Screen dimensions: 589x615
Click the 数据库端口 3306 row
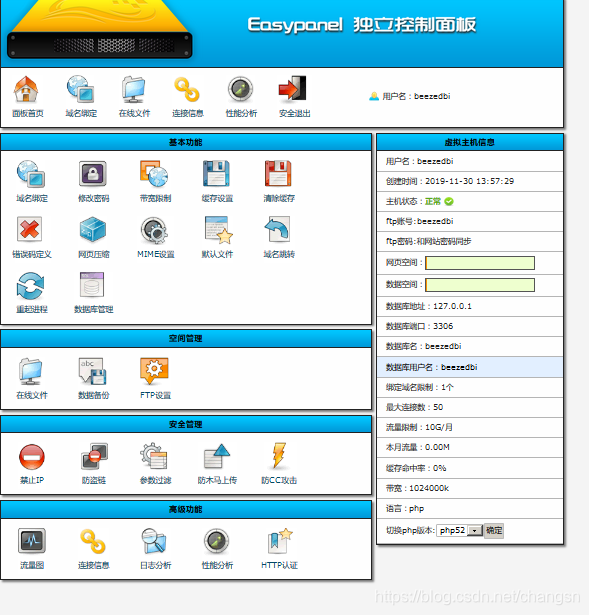pos(470,326)
